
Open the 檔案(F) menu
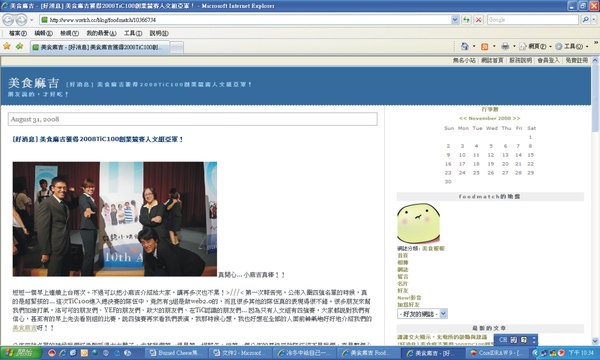coord(18,34)
